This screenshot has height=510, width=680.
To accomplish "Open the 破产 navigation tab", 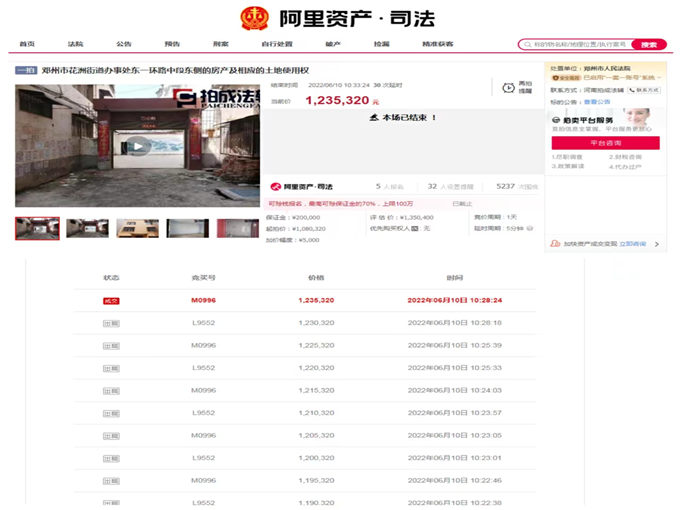I will click(333, 44).
